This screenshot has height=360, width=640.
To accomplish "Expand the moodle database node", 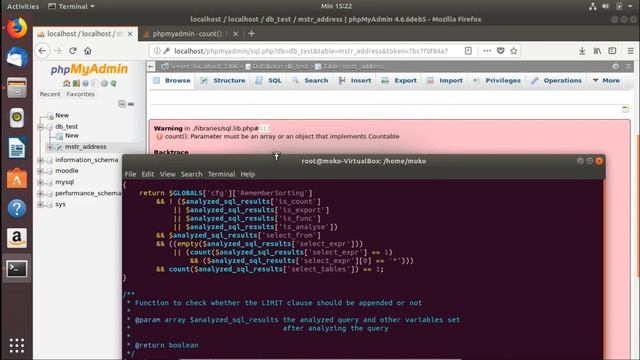I will pyautogui.click(x=41, y=171).
